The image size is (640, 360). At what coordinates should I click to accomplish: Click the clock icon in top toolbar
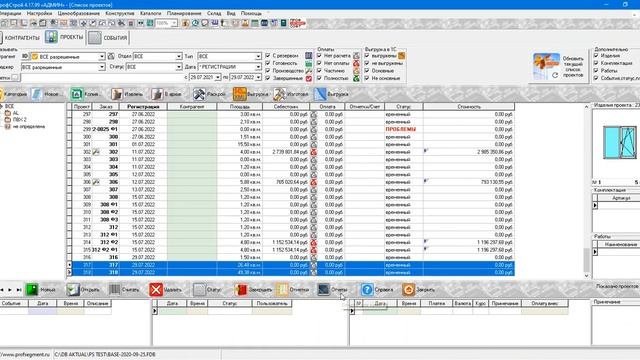[x=195, y=23]
